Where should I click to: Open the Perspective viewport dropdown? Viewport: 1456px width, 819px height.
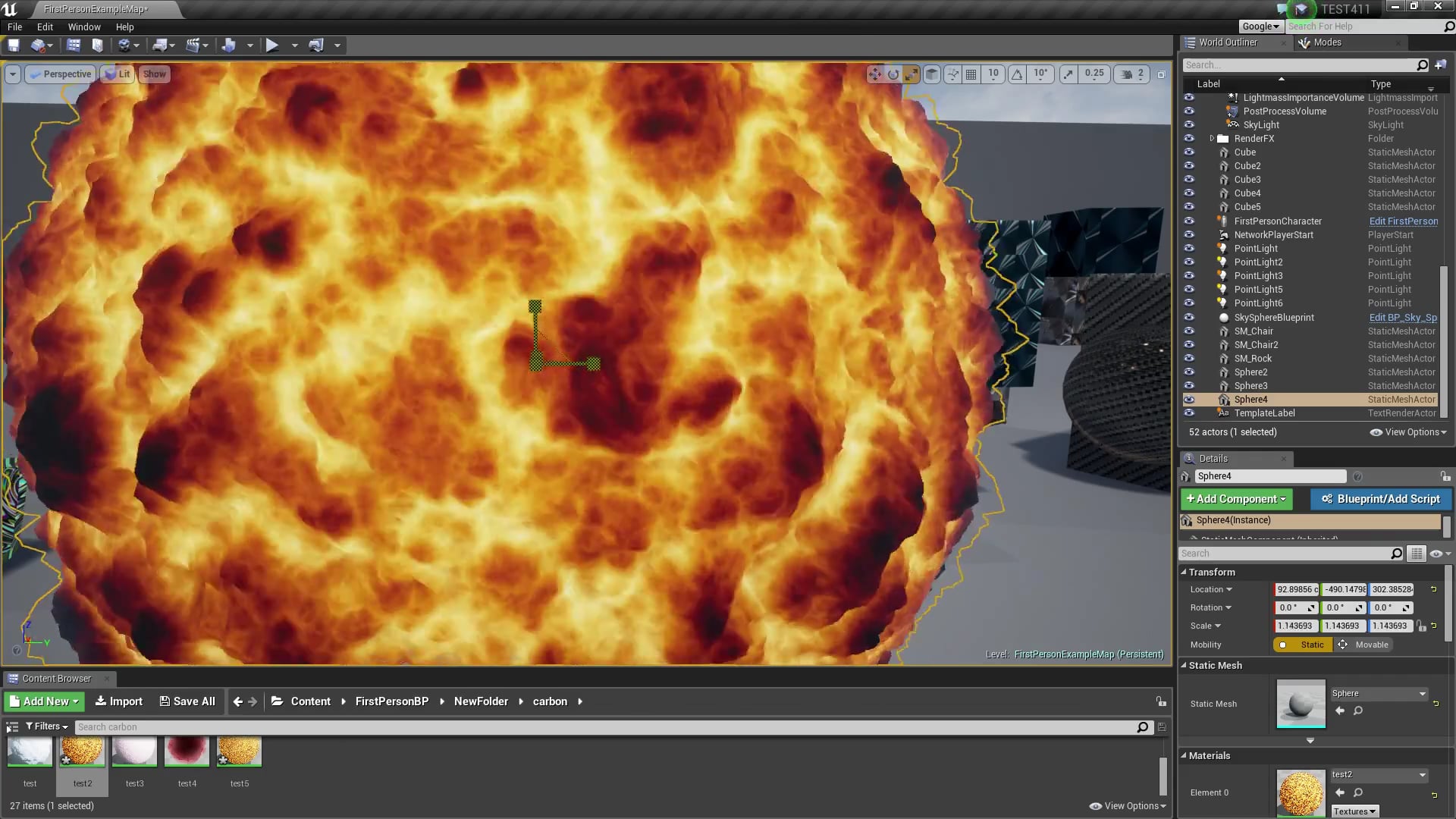(60, 74)
